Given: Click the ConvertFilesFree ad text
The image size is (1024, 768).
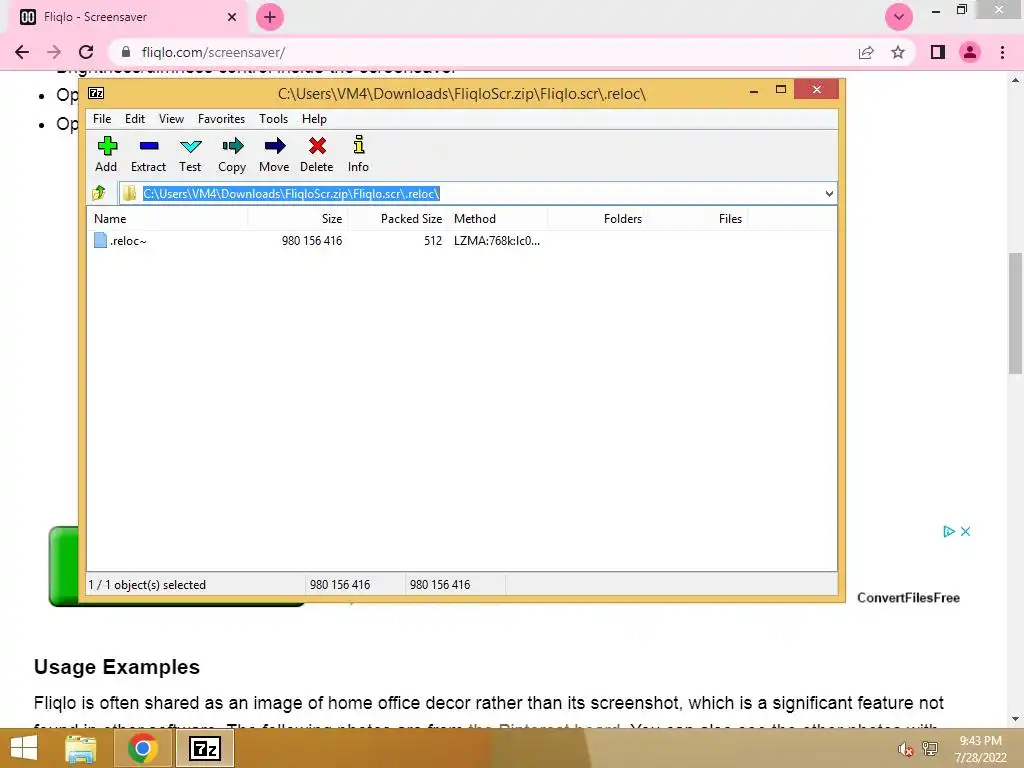Looking at the screenshot, I should [x=908, y=598].
